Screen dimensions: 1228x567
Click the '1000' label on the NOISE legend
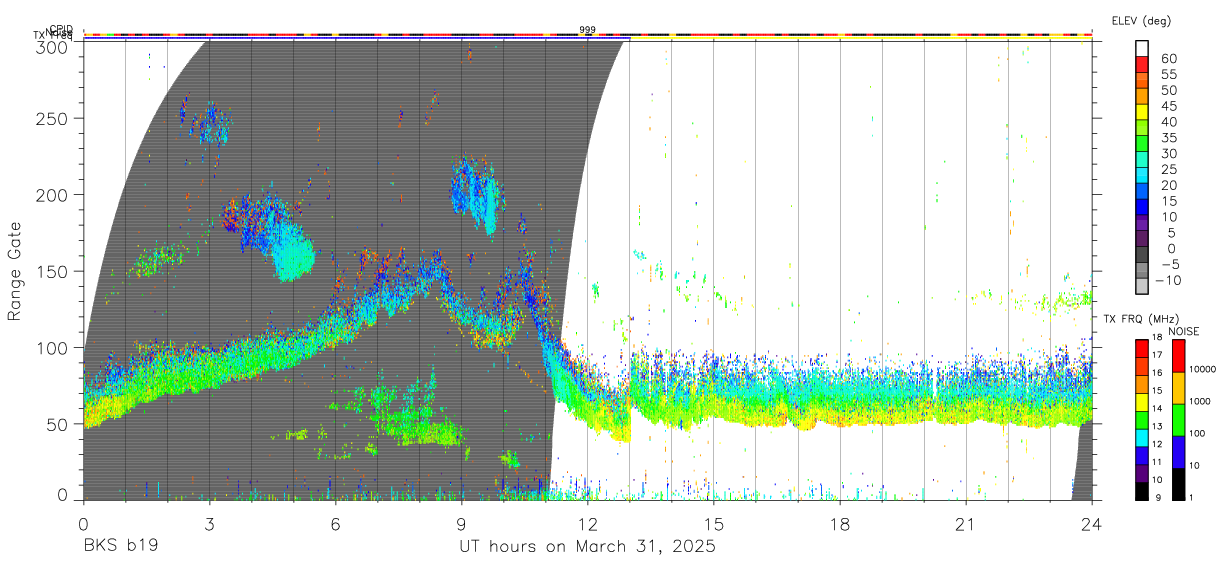(1200, 402)
